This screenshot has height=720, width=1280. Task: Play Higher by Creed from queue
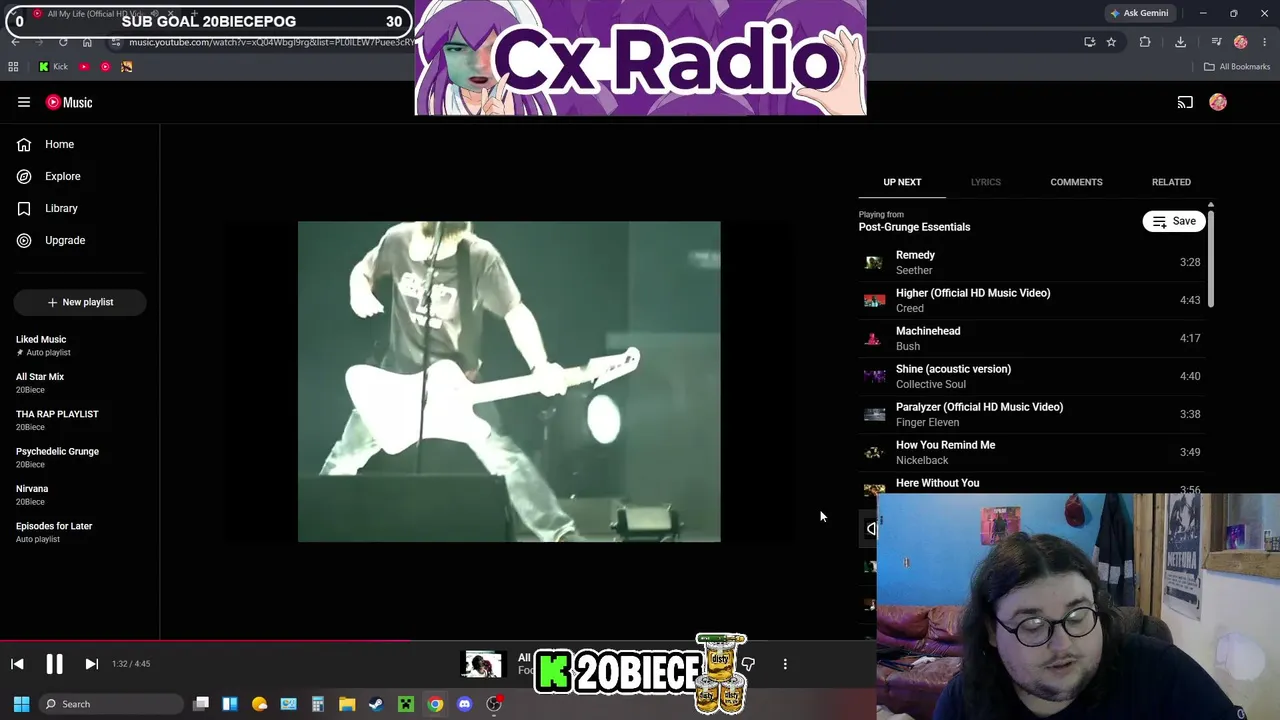pyautogui.click(x=1032, y=300)
